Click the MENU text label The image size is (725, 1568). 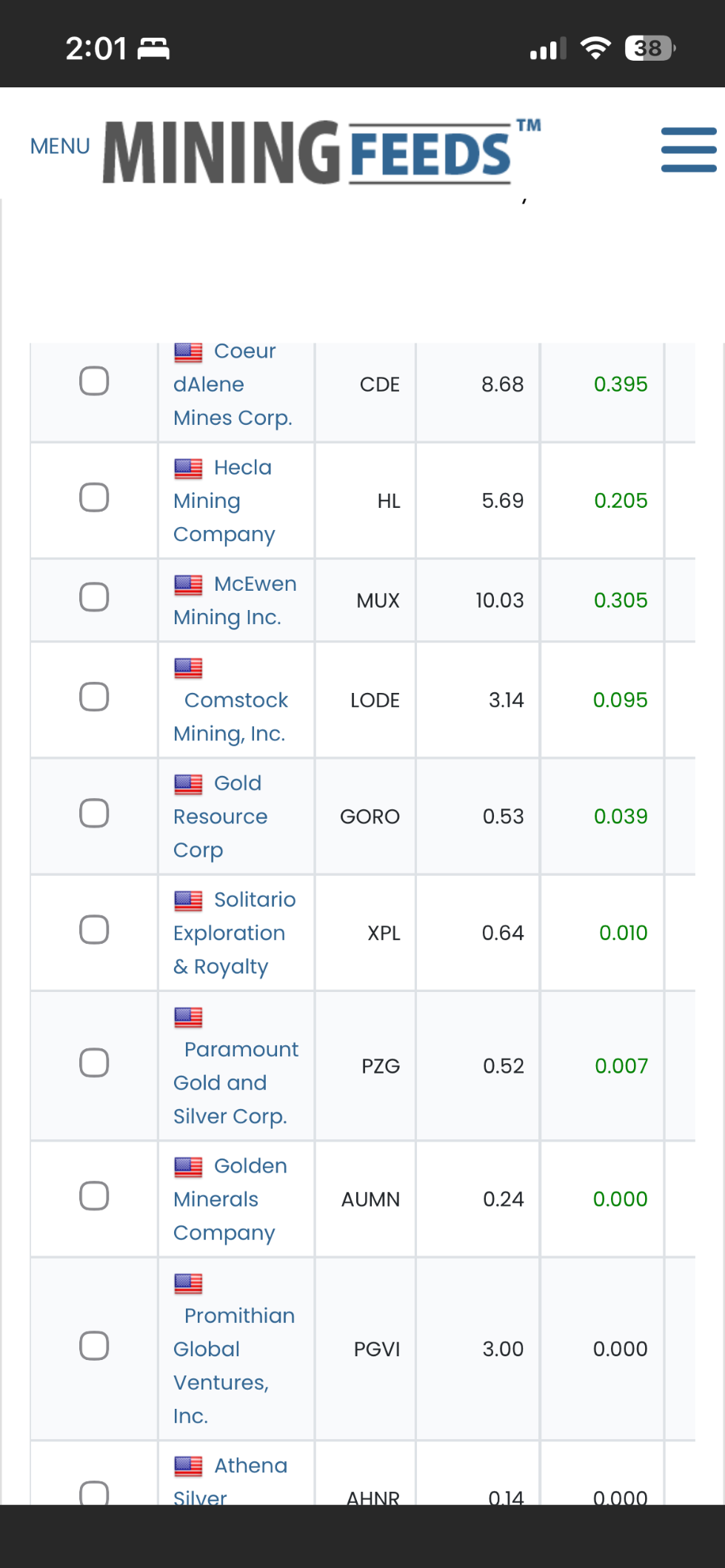coord(60,147)
